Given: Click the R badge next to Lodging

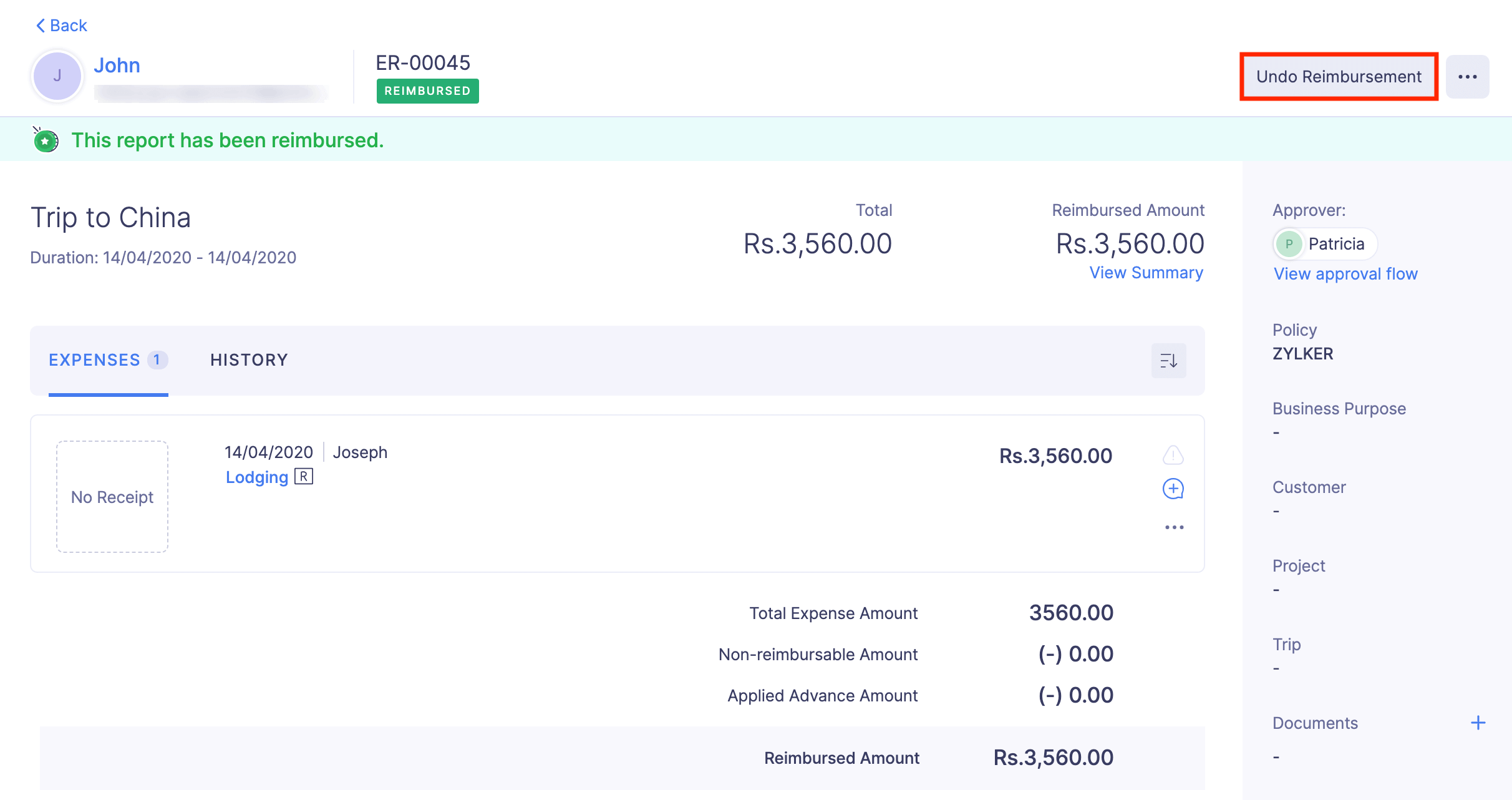Looking at the screenshot, I should [303, 477].
